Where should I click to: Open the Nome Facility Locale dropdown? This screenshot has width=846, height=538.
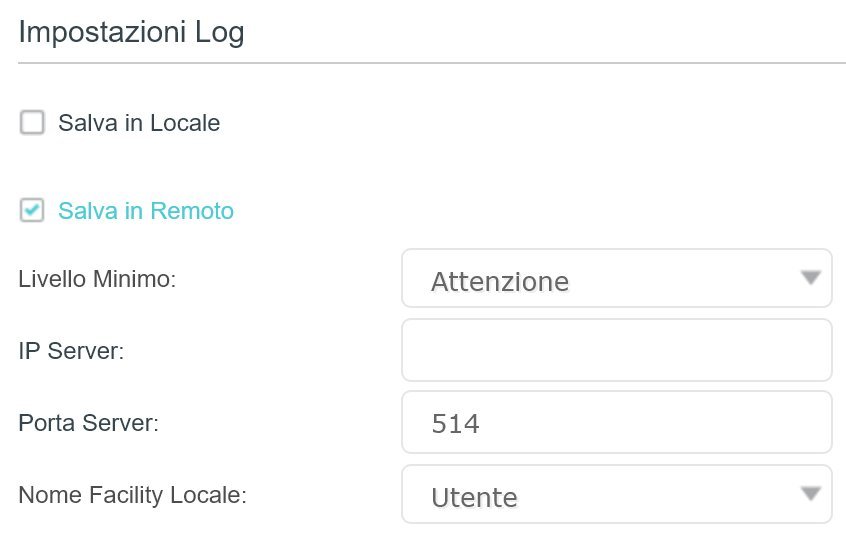[616, 494]
